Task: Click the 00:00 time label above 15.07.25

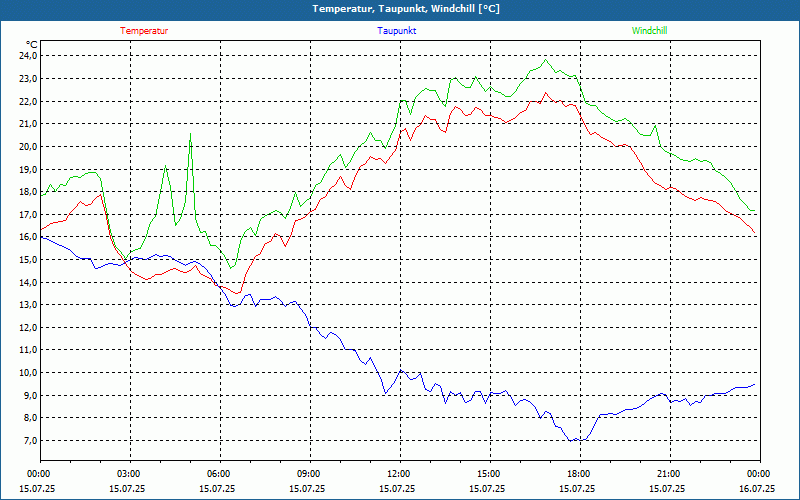Action: click(x=37, y=474)
